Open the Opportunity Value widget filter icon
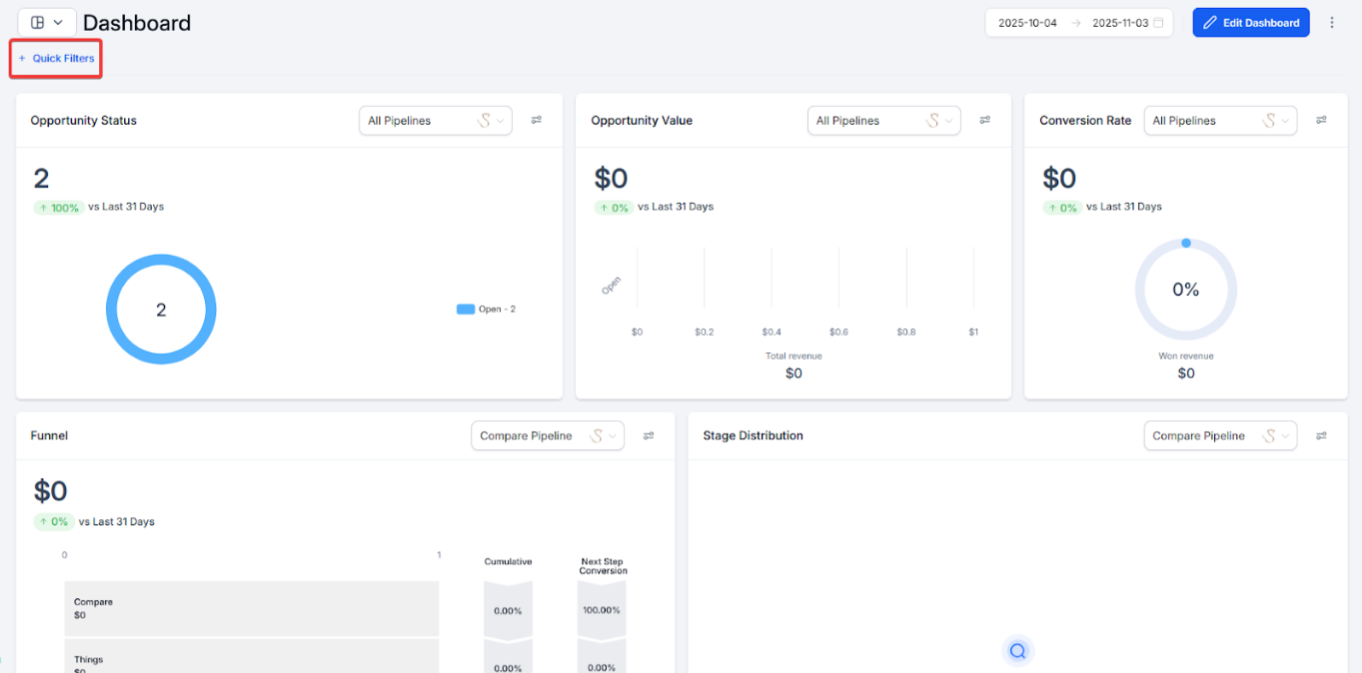The image size is (1362, 673). (985, 120)
